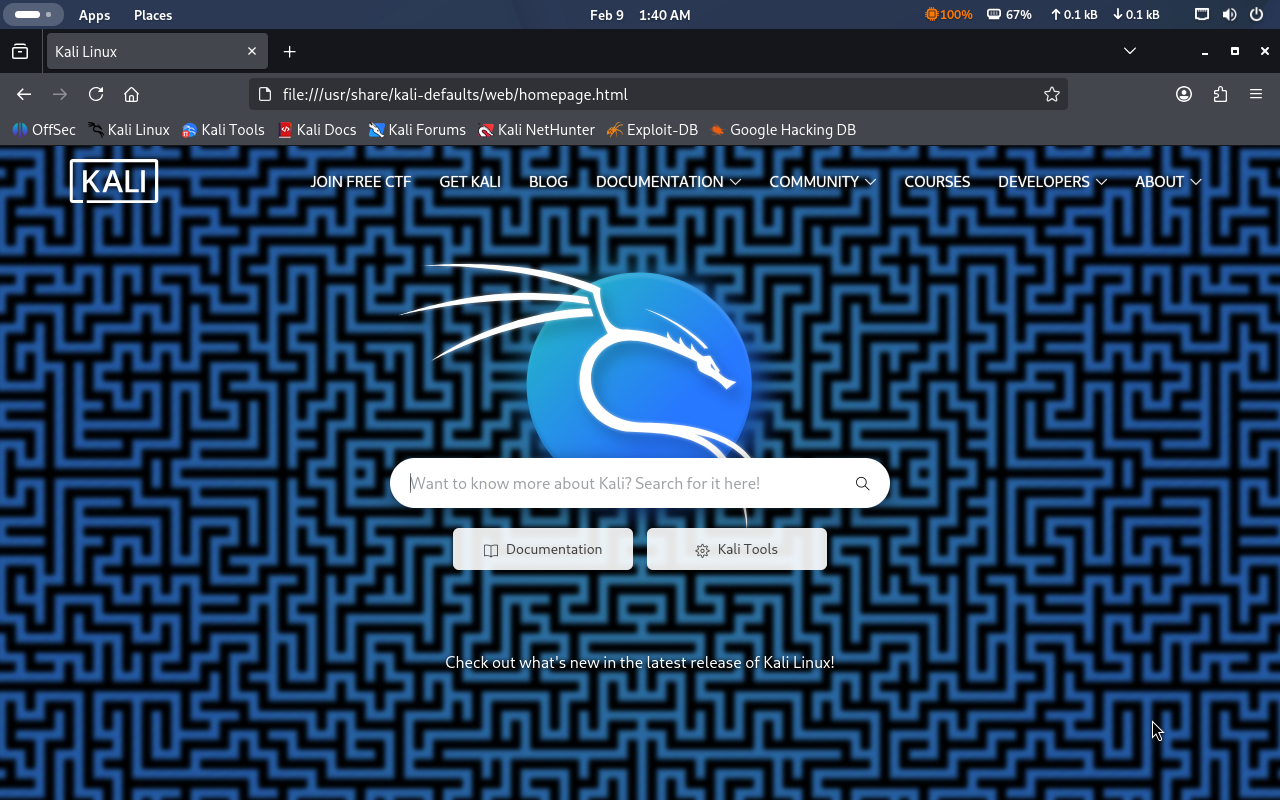Select the GET KALI navigation item
The width and height of the screenshot is (1280, 800).
(x=470, y=181)
